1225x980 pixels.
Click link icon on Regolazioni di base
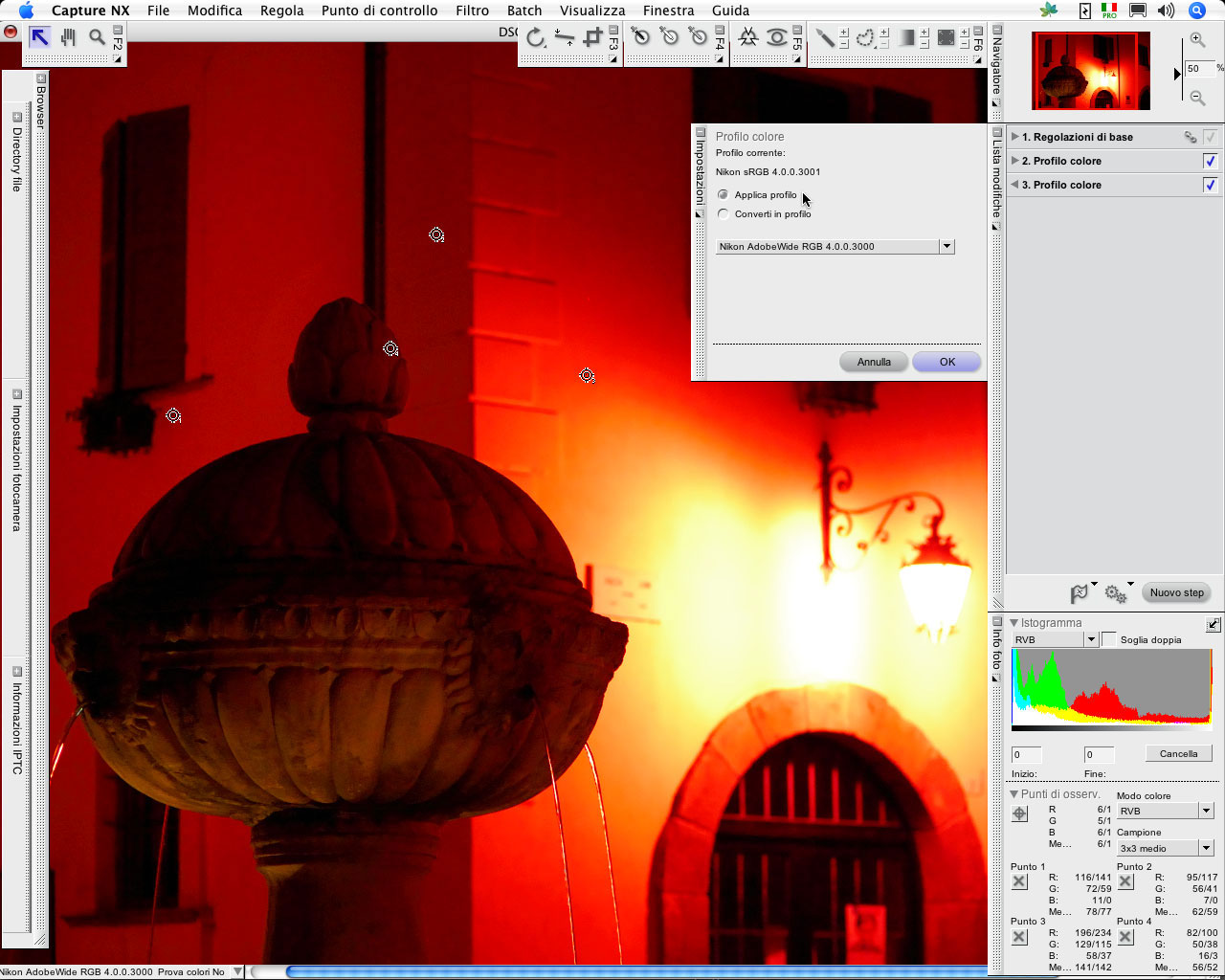tap(1190, 137)
